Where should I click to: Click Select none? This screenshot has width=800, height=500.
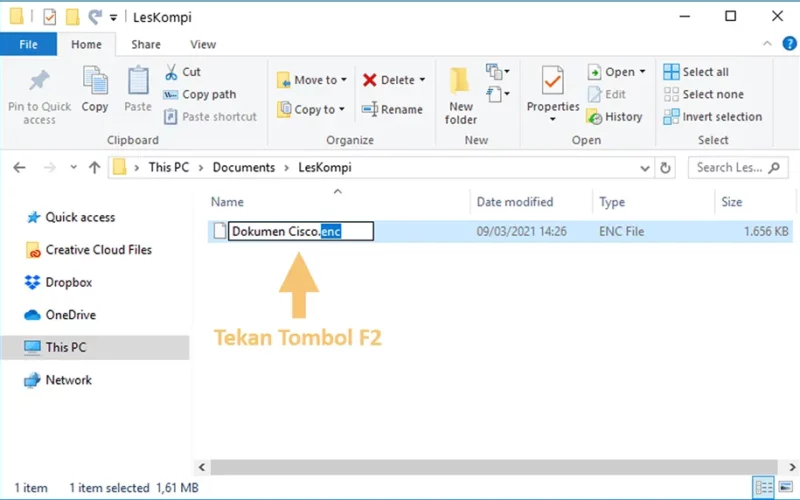point(704,94)
